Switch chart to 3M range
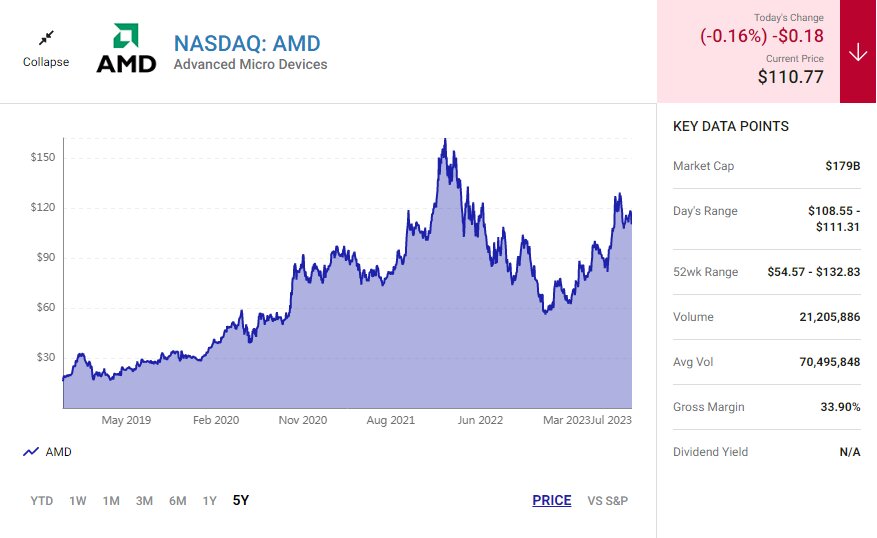The height and width of the screenshot is (538, 877). coord(144,501)
